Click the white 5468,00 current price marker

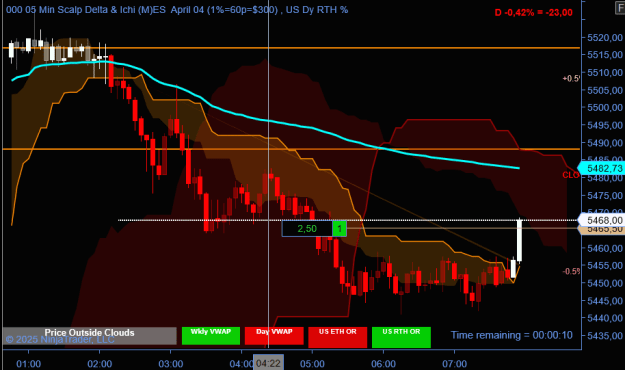click(x=601, y=220)
